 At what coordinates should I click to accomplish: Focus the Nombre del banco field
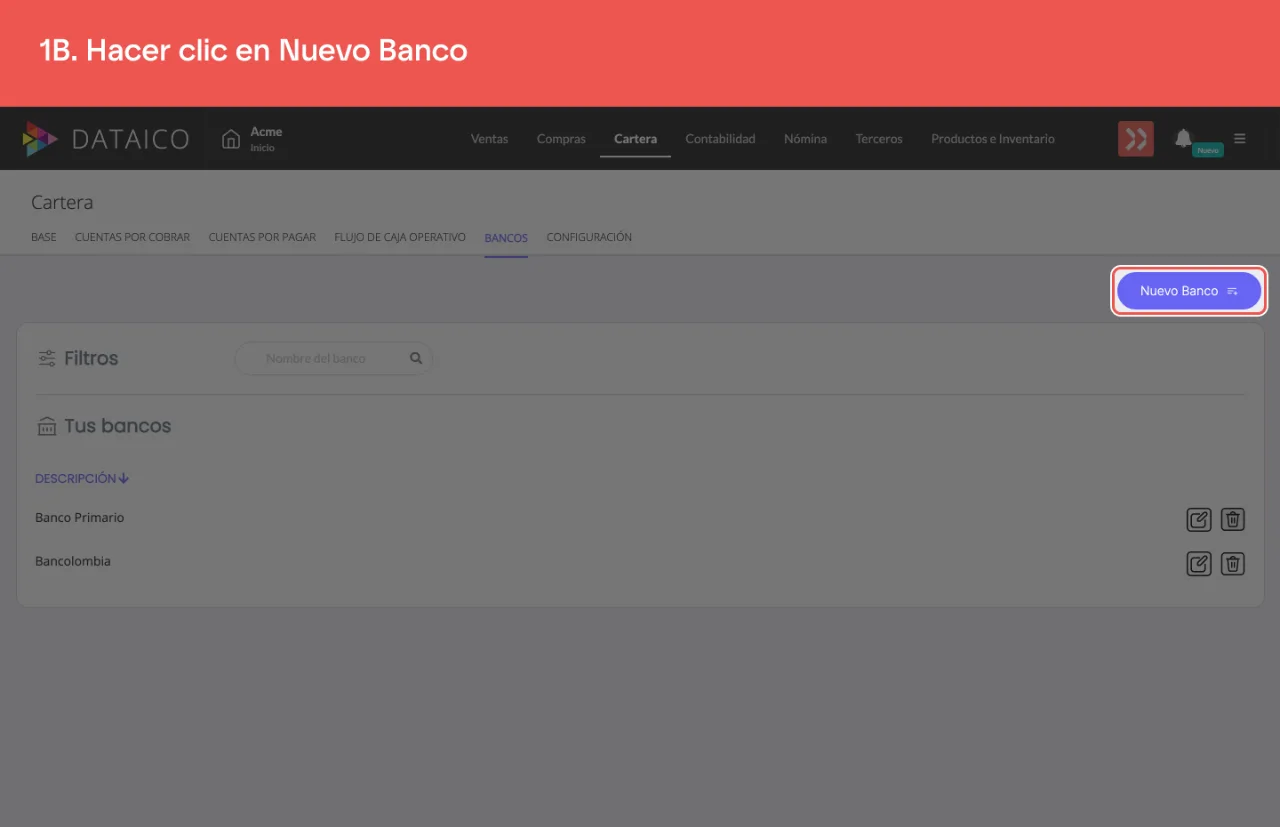click(x=333, y=358)
